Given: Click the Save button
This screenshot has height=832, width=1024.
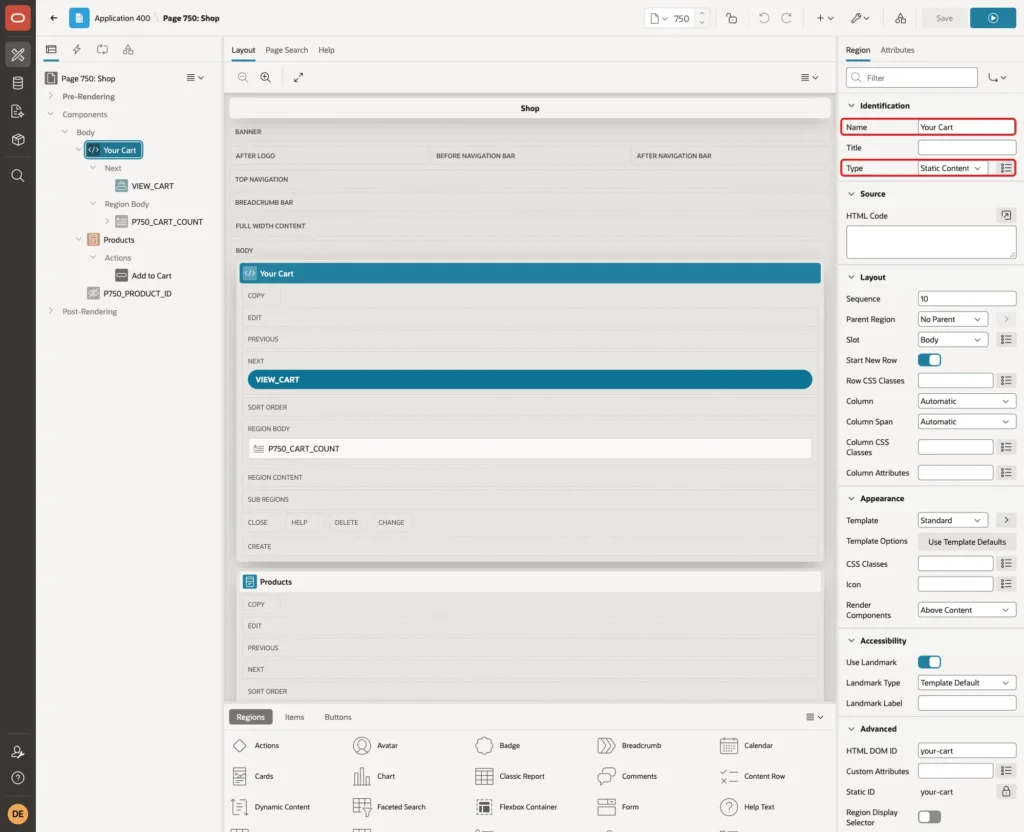Looking at the screenshot, I should [944, 18].
